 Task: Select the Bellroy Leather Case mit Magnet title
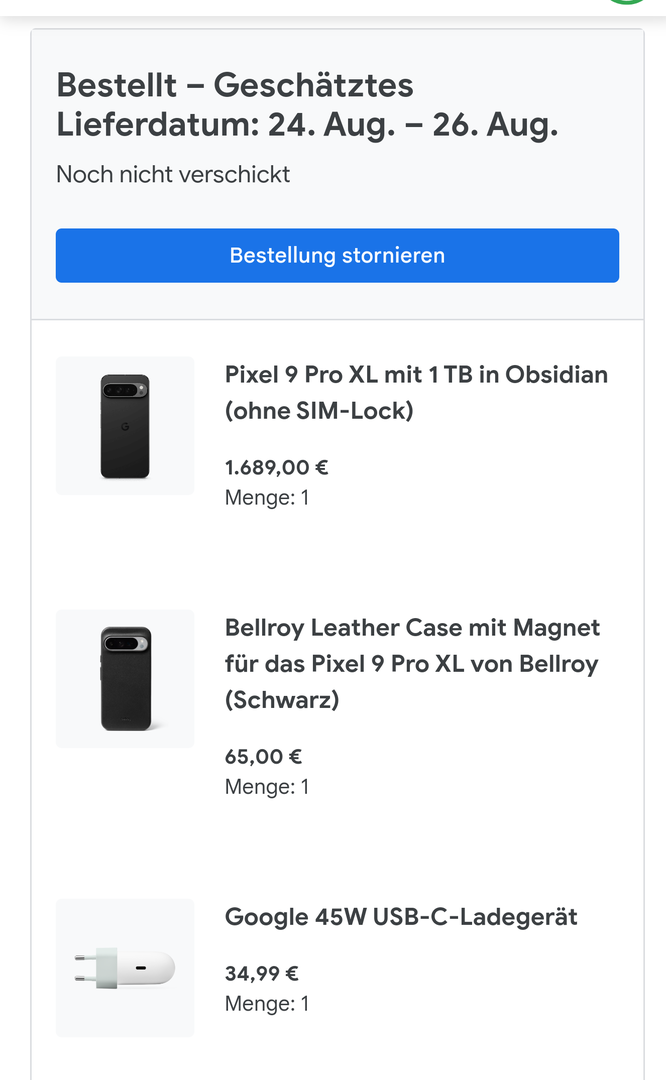pos(412,663)
